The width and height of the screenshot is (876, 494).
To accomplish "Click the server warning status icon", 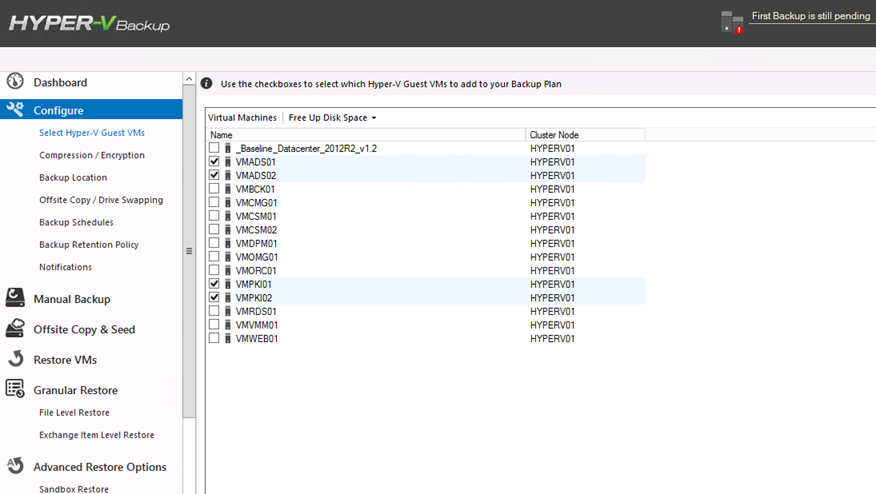I will click(732, 22).
